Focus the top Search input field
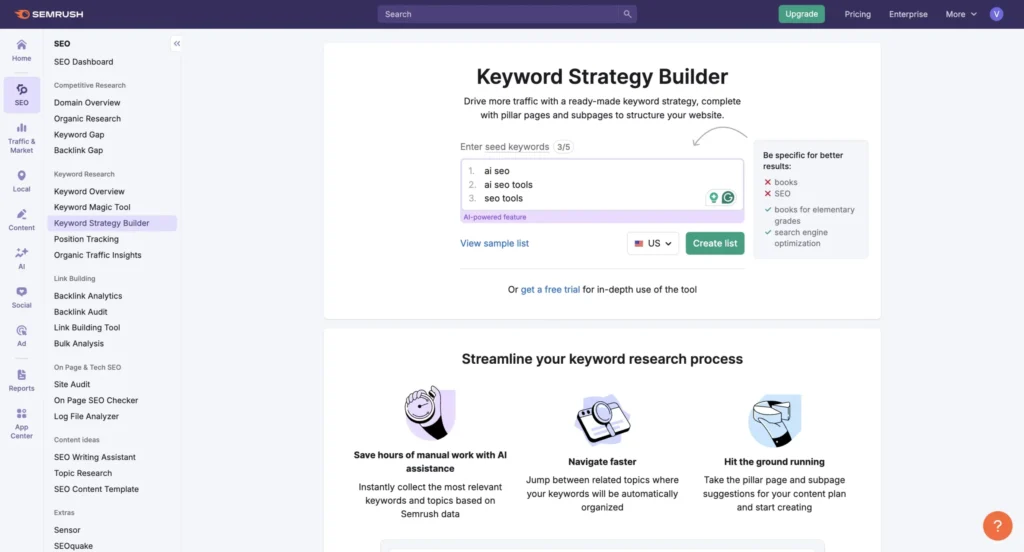 pyautogui.click(x=498, y=14)
